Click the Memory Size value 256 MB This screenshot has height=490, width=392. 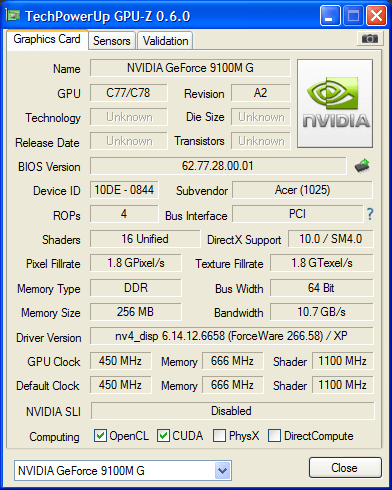[x=136, y=312]
